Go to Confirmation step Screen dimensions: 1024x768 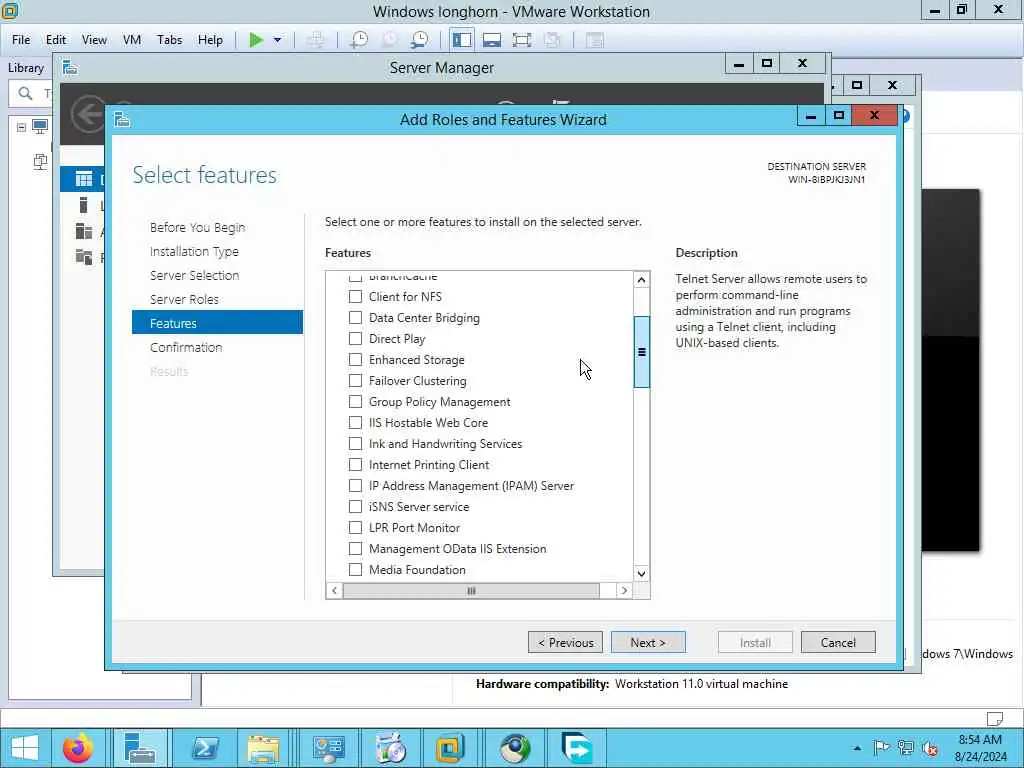tap(186, 347)
